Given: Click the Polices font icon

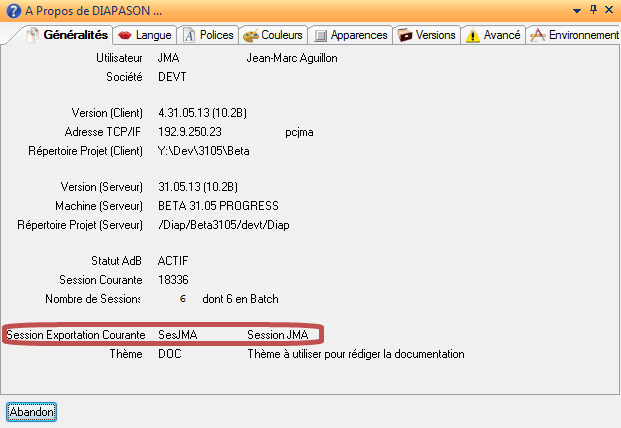Looking at the screenshot, I should pos(189,35).
